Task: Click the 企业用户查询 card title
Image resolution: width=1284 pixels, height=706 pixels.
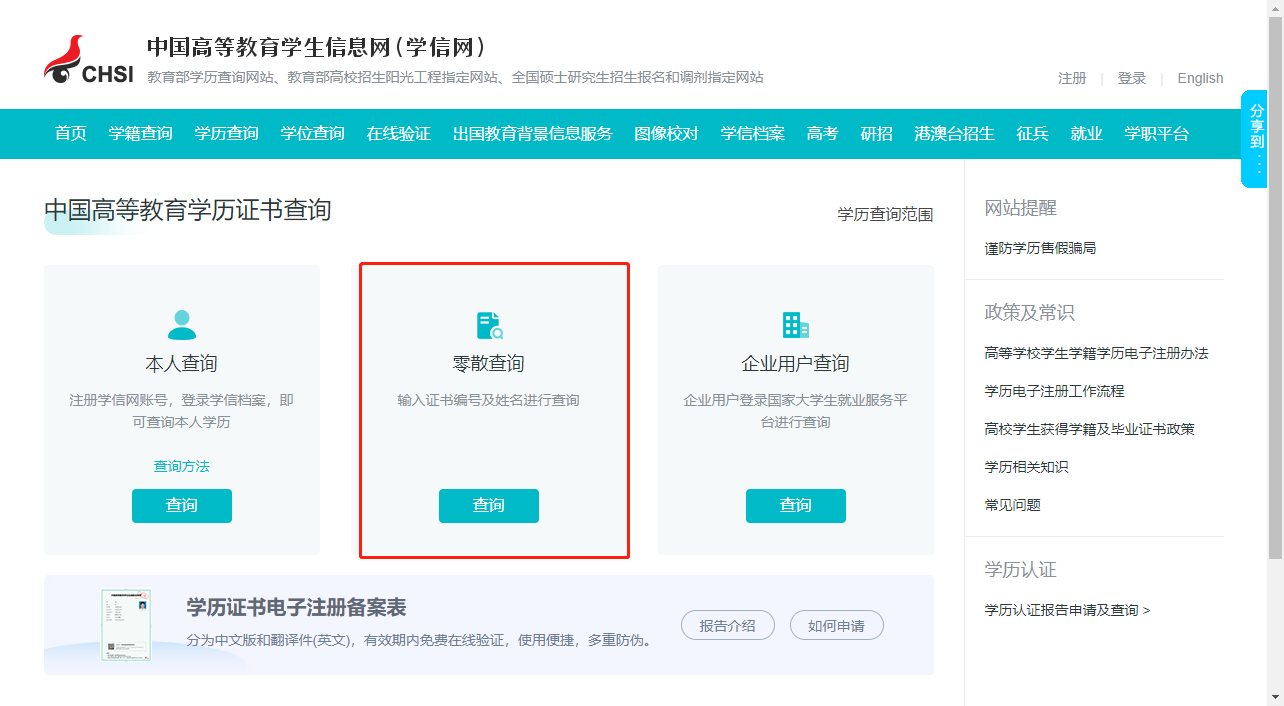Action: tap(796, 363)
